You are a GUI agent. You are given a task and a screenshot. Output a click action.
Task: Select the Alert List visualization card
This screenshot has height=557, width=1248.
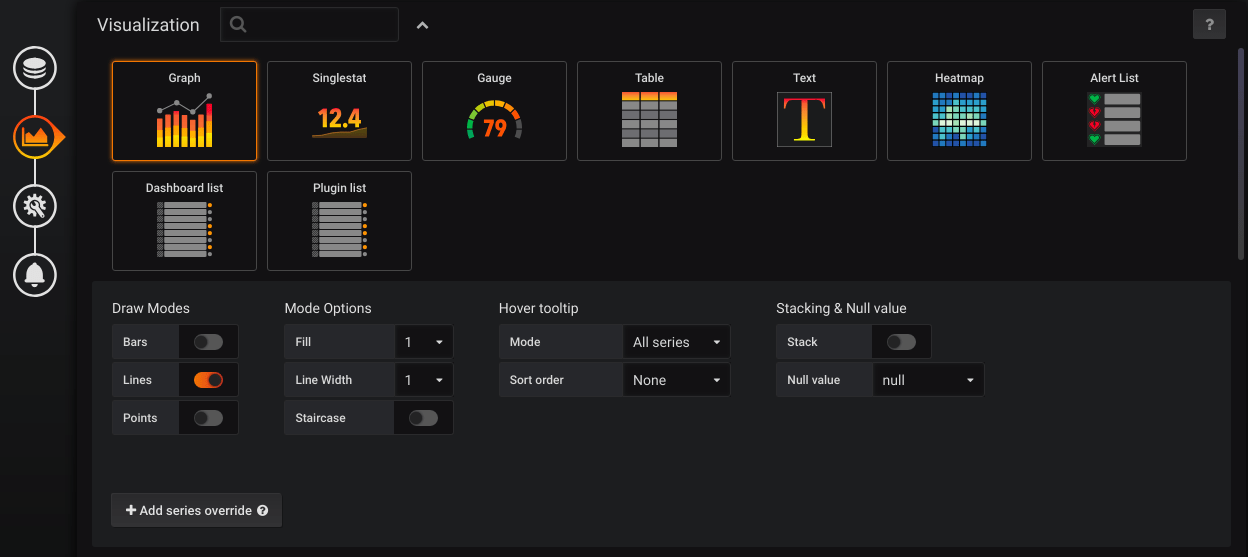click(x=1114, y=111)
